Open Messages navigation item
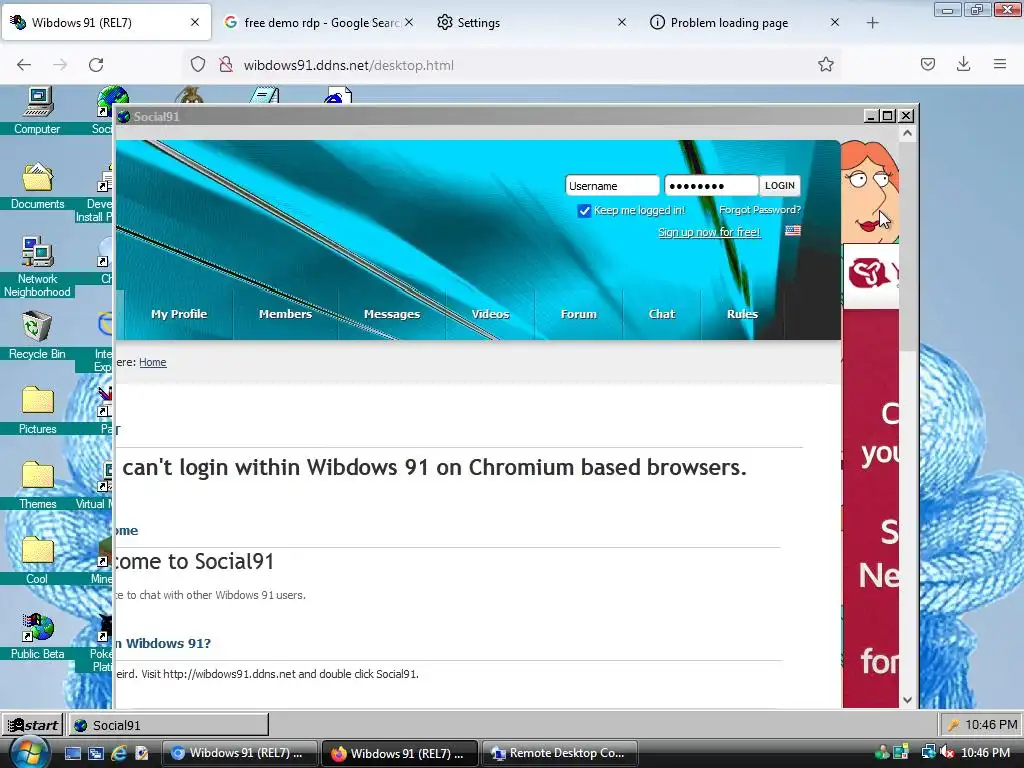1024x768 pixels. click(392, 313)
